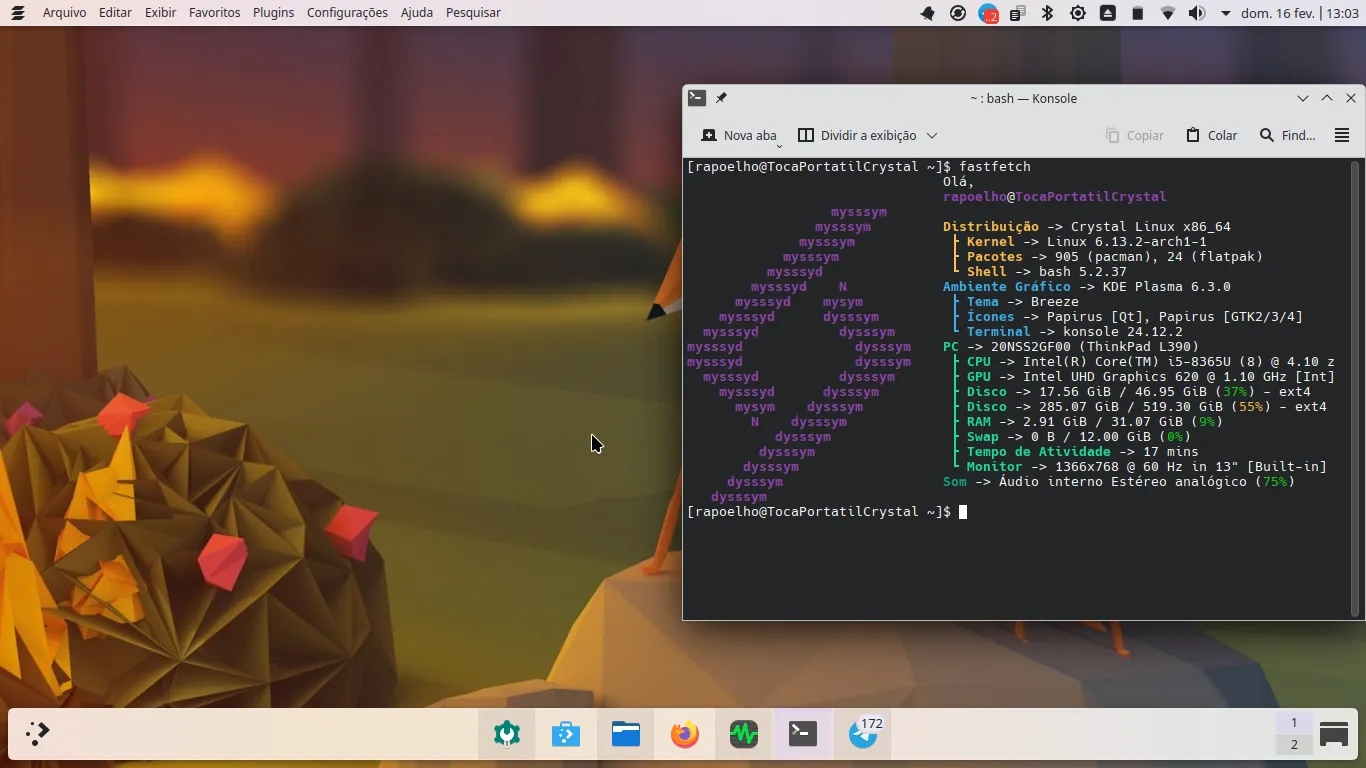This screenshot has width=1366, height=768.
Task: Open the clipboard tray icon
Action: tap(1018, 13)
